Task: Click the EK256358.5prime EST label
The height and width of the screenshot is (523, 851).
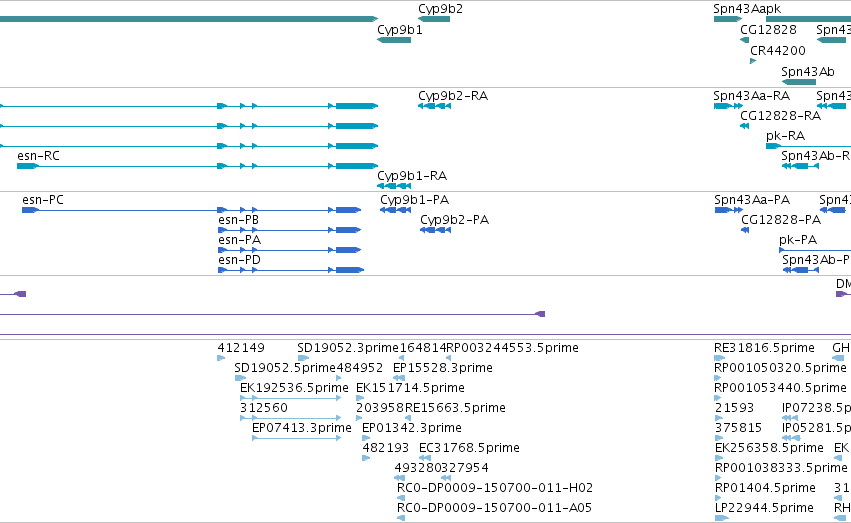Action: click(770, 448)
